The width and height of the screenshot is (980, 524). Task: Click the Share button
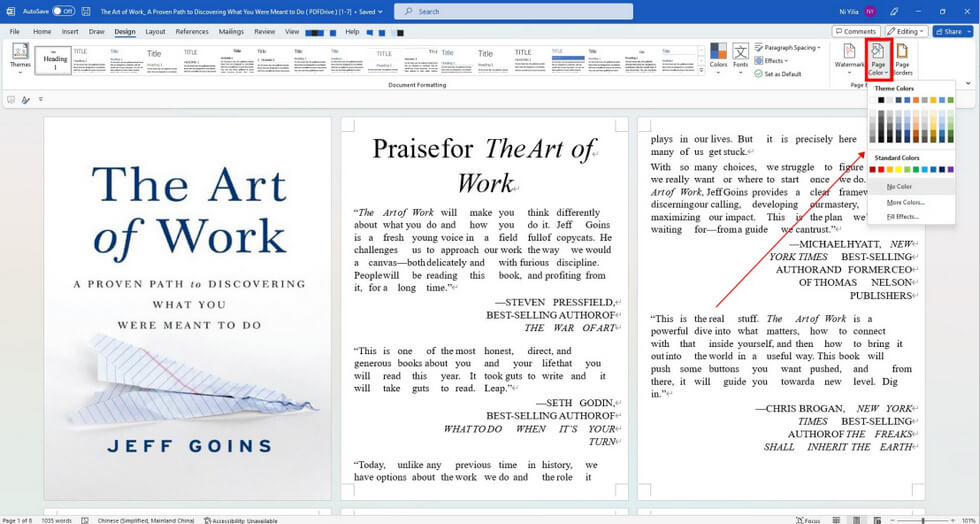point(952,31)
